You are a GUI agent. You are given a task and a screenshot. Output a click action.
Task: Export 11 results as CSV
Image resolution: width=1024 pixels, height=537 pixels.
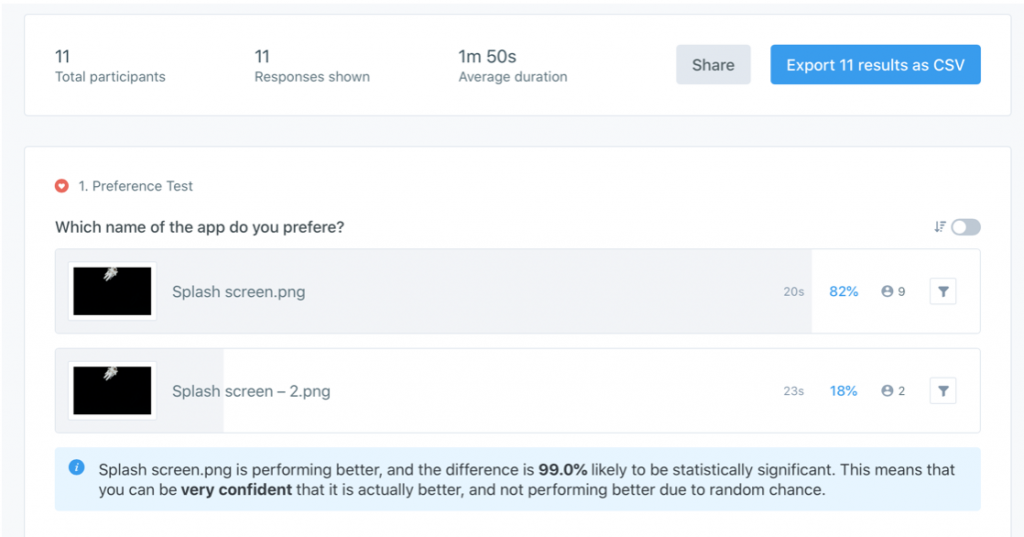tap(875, 65)
